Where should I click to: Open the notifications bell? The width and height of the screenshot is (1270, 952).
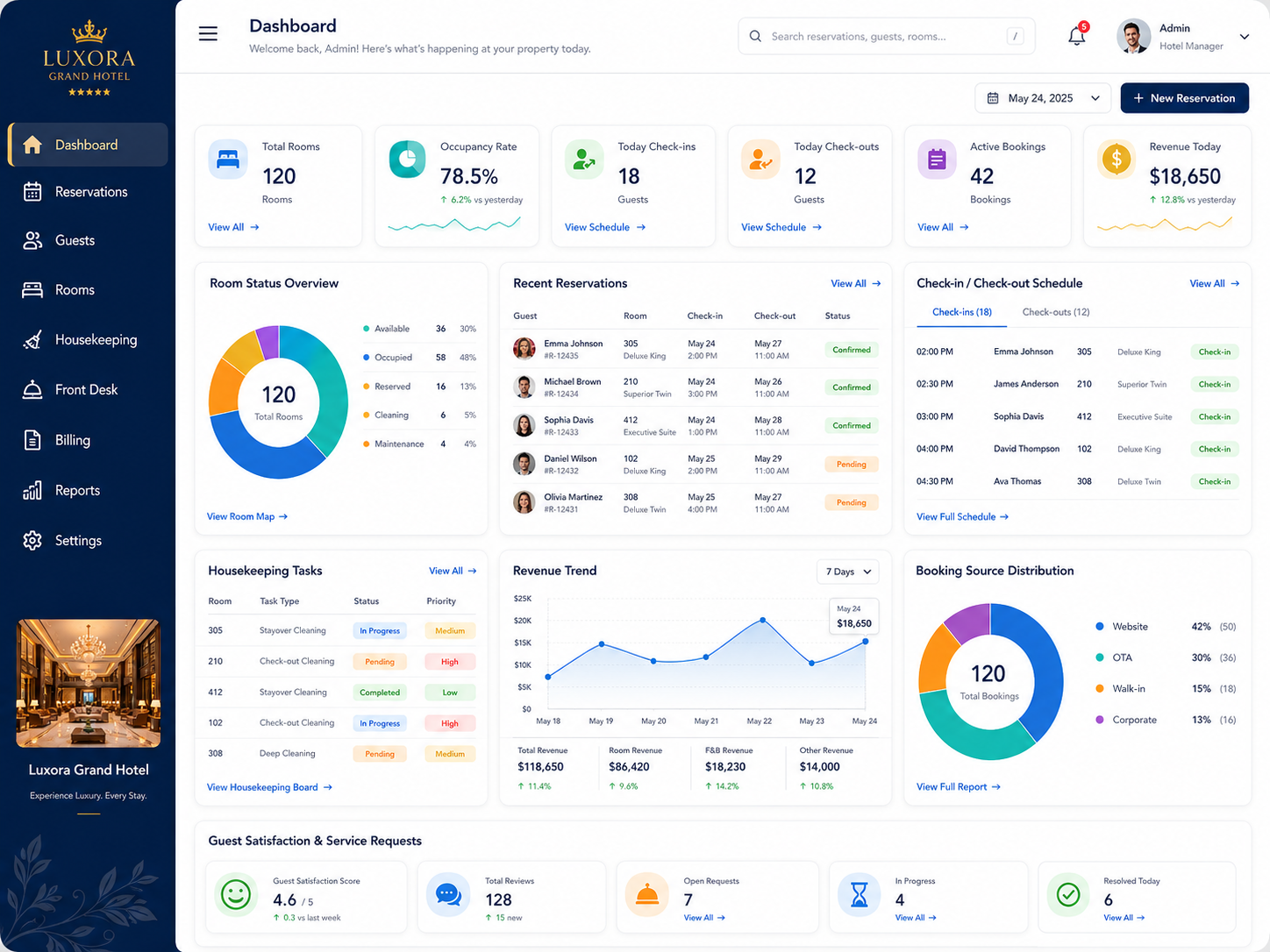(x=1077, y=36)
